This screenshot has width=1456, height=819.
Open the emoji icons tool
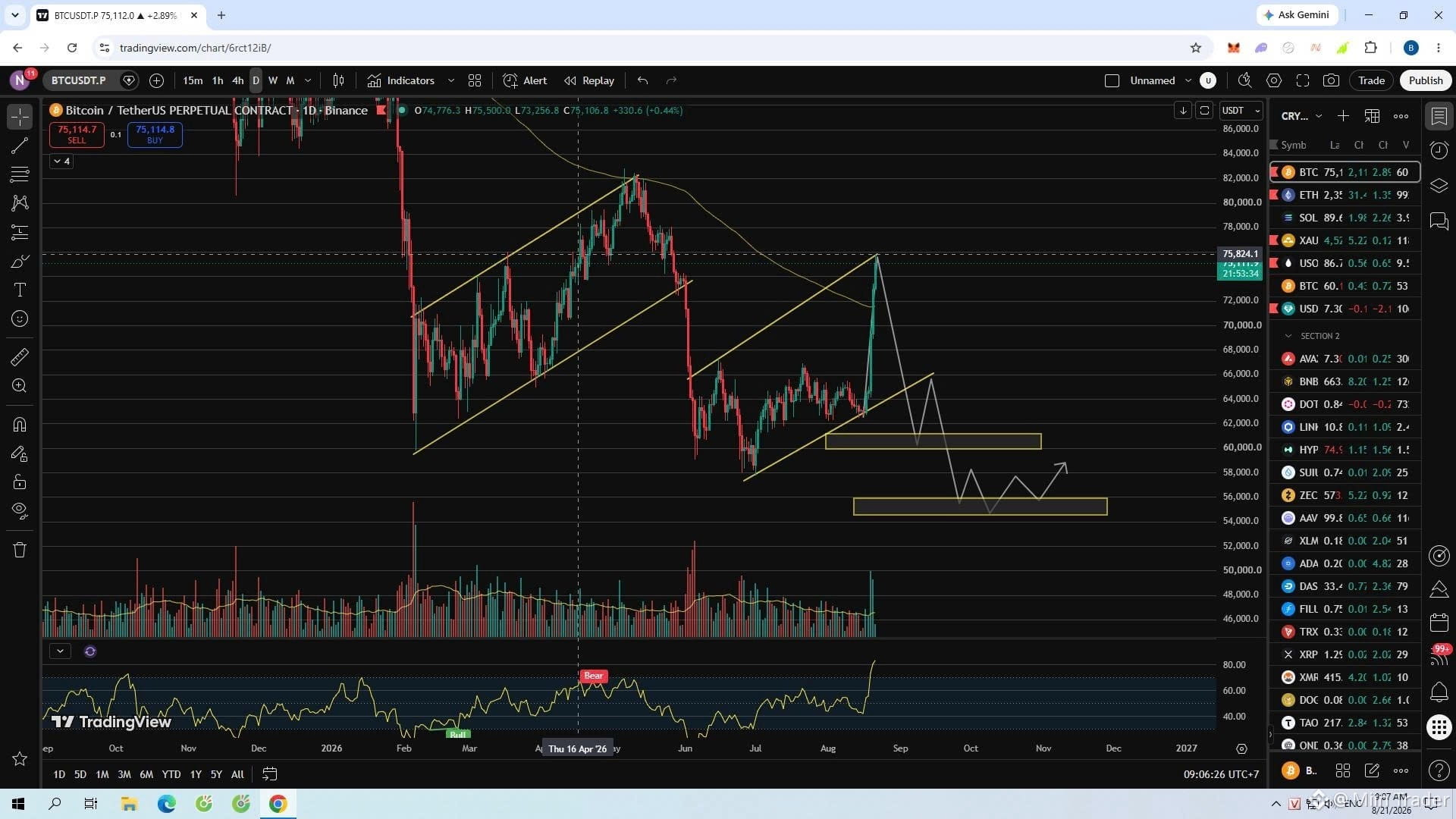[x=20, y=319]
